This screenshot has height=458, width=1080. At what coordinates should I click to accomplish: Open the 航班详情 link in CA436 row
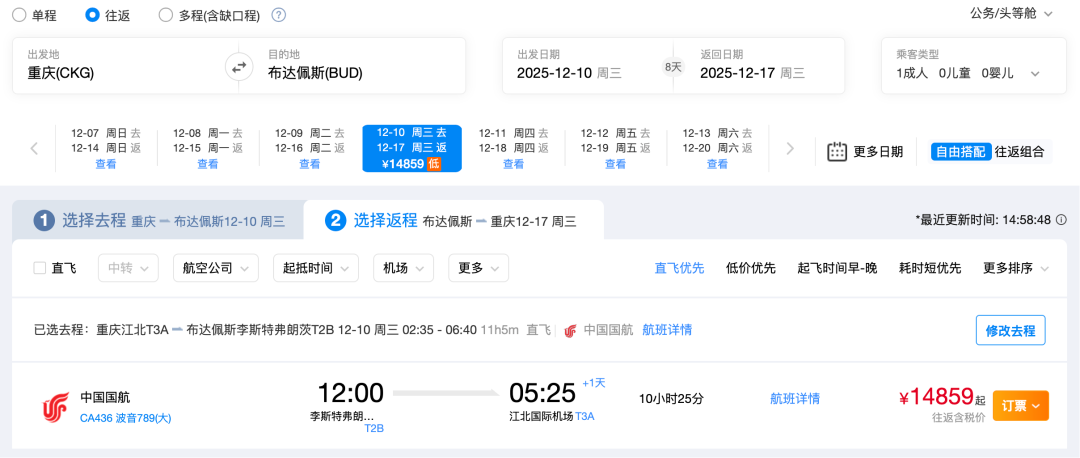(x=794, y=398)
